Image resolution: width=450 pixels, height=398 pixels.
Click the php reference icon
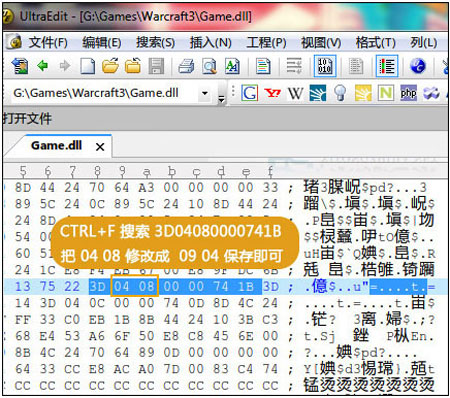(x=408, y=93)
